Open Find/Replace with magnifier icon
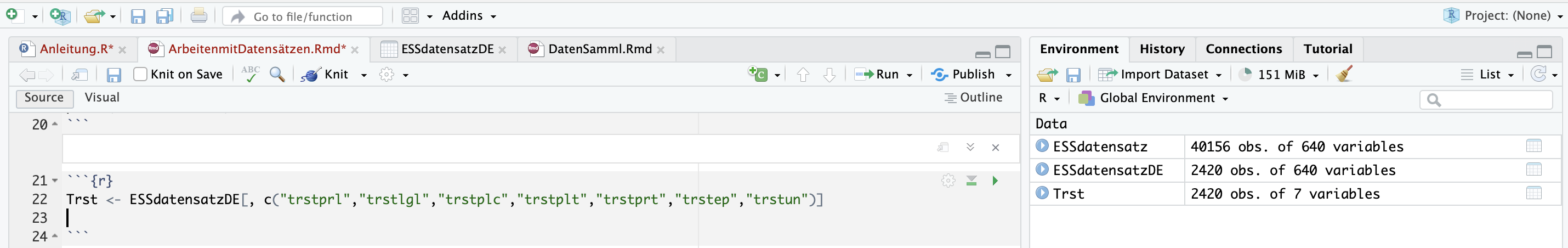 pyautogui.click(x=277, y=74)
